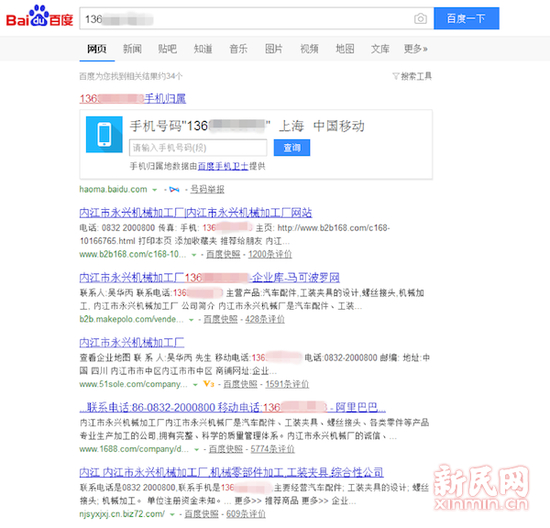Open the 阿里巴巴 result title

pyautogui.click(x=232, y=408)
